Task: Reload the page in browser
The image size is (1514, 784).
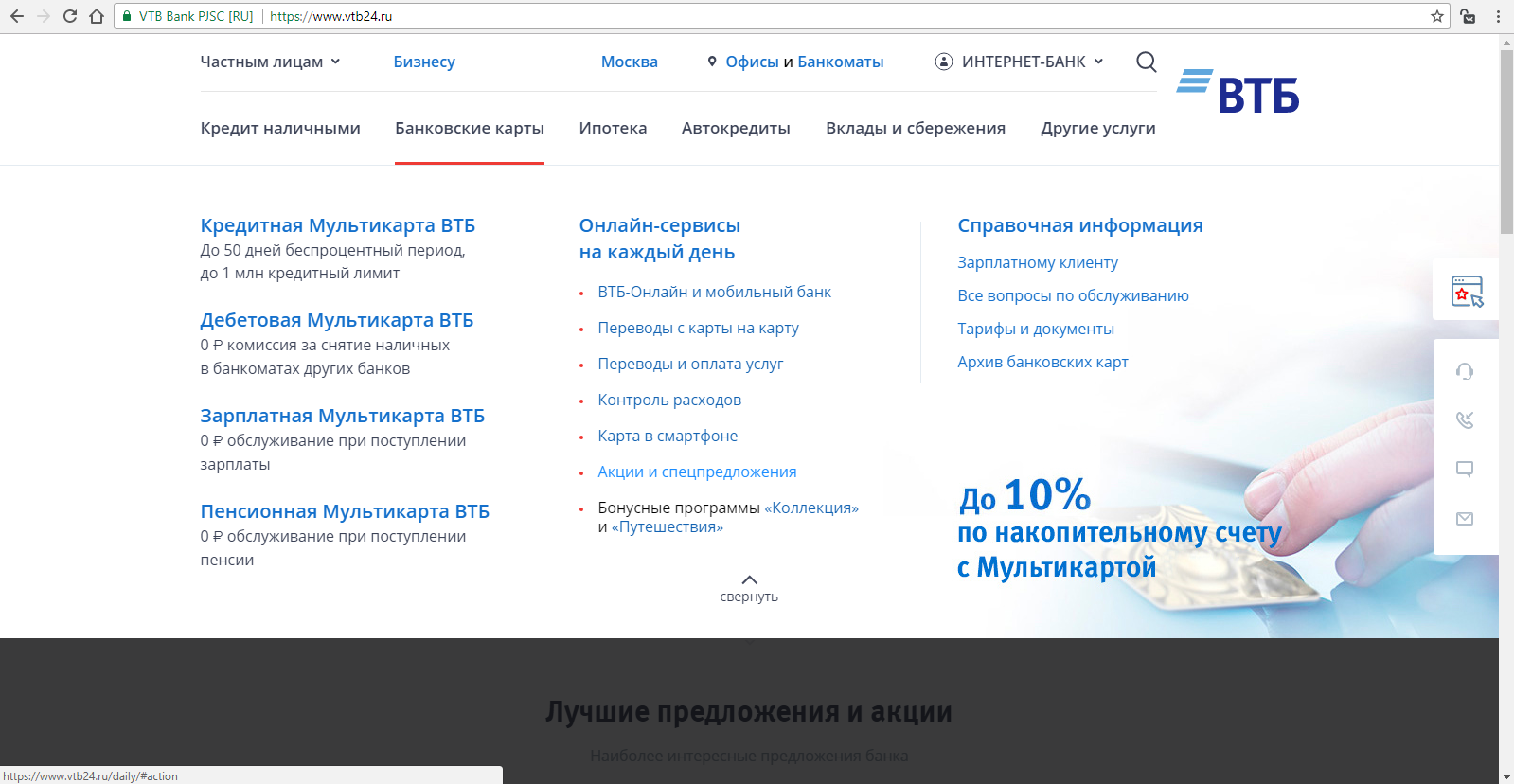Action: click(x=70, y=16)
